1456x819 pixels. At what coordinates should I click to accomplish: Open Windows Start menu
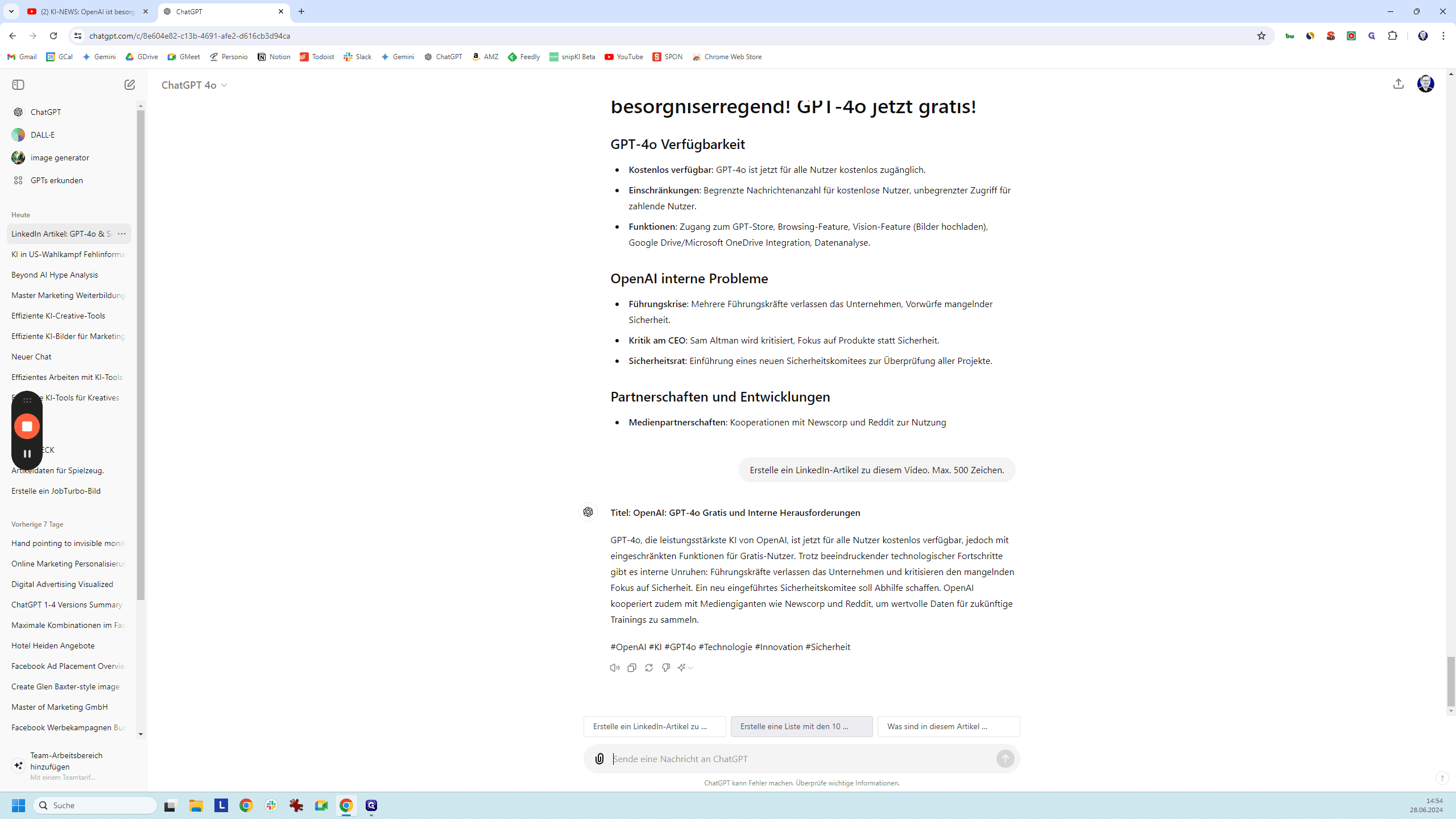pyautogui.click(x=18, y=805)
